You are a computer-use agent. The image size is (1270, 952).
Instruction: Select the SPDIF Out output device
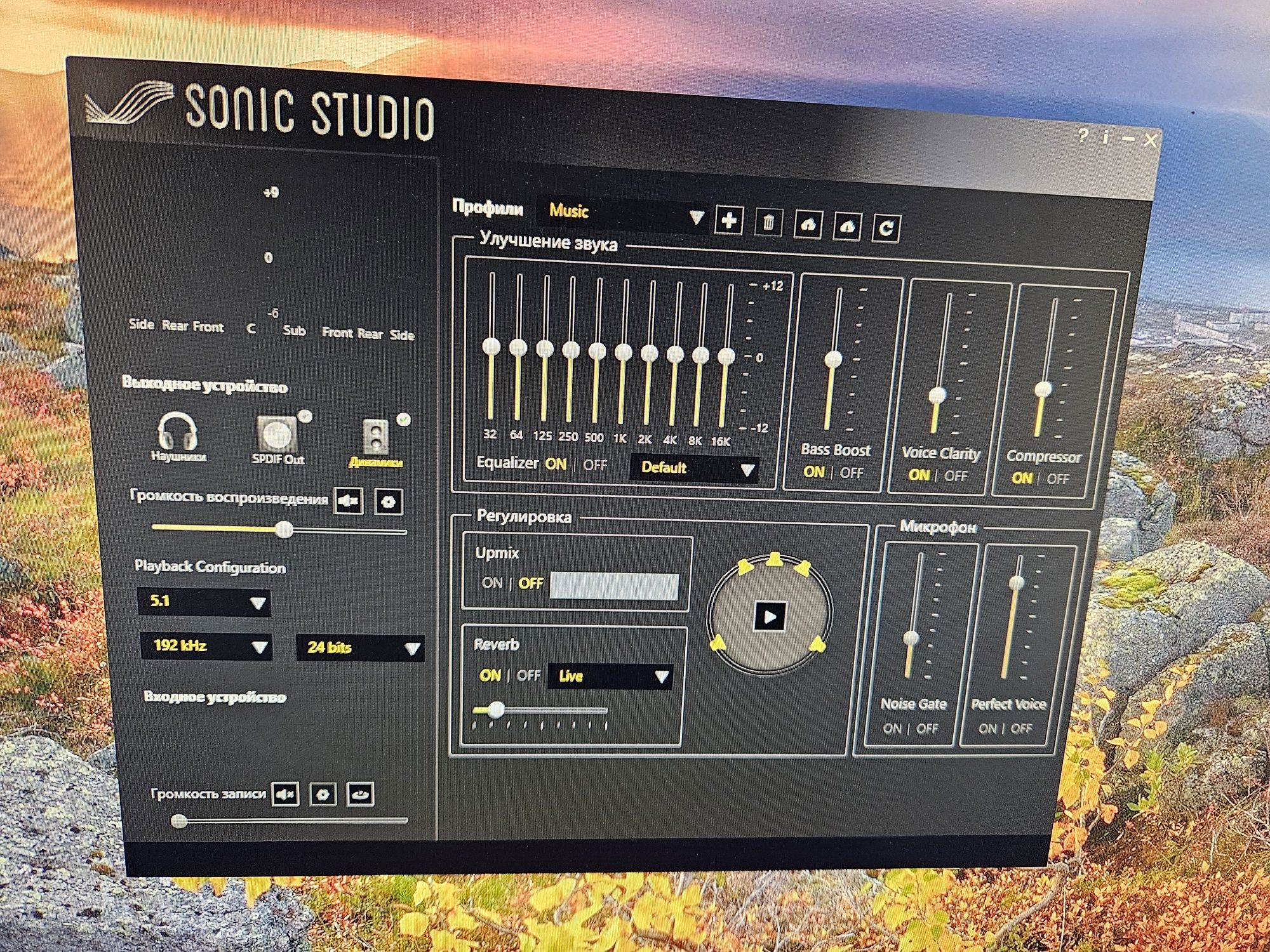[x=277, y=439]
